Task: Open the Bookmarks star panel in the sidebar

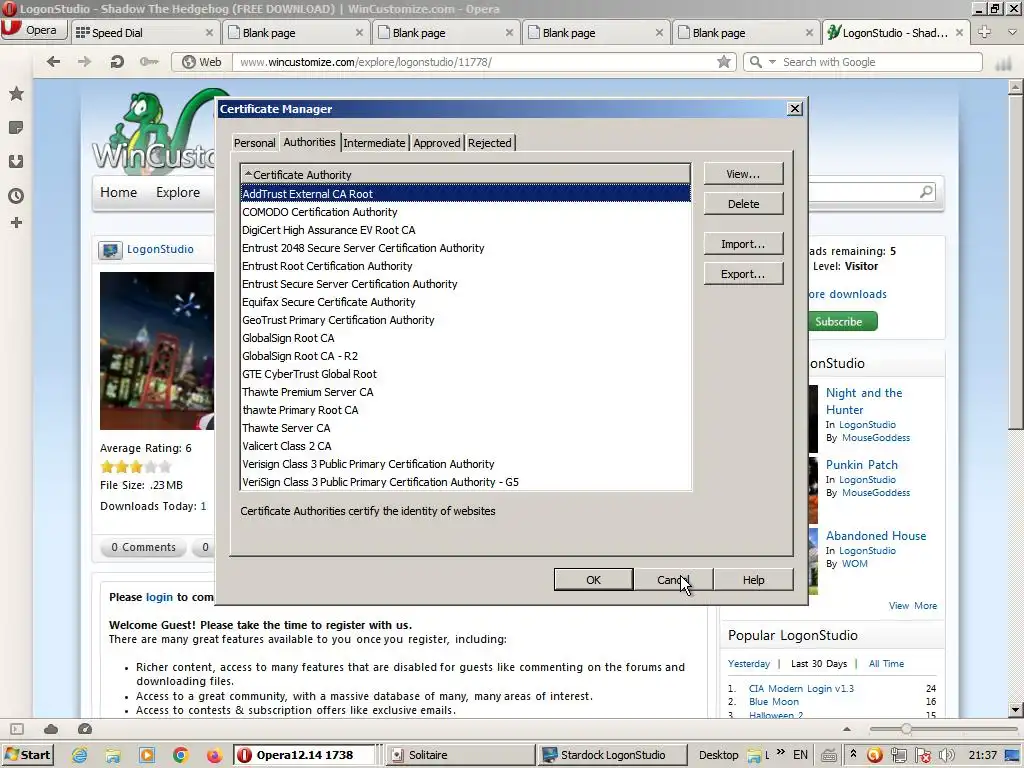Action: (16, 93)
